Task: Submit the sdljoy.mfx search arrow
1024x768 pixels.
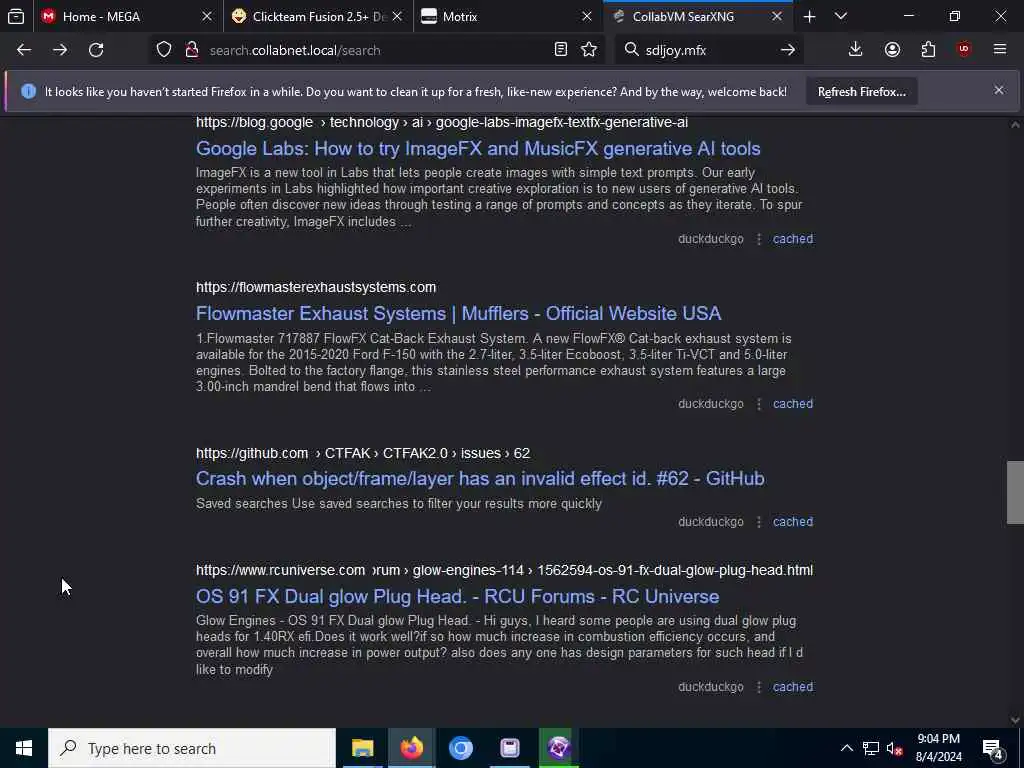Action: pyautogui.click(x=788, y=50)
